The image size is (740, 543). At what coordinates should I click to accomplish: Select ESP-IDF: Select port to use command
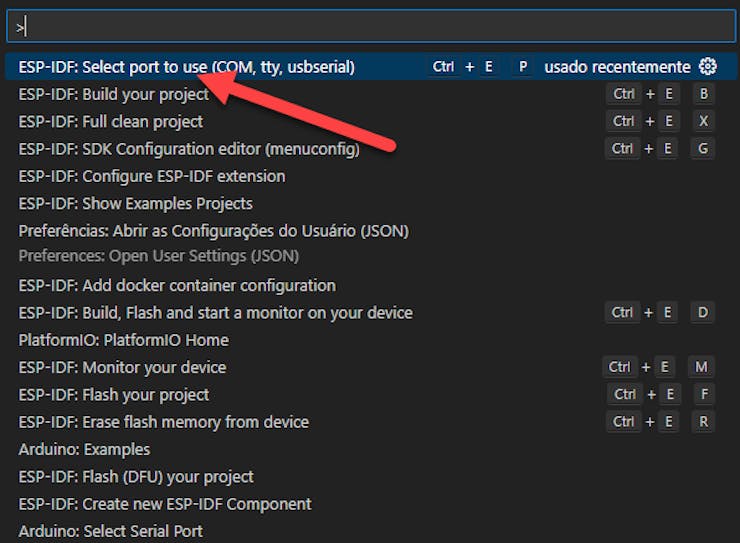(187, 67)
